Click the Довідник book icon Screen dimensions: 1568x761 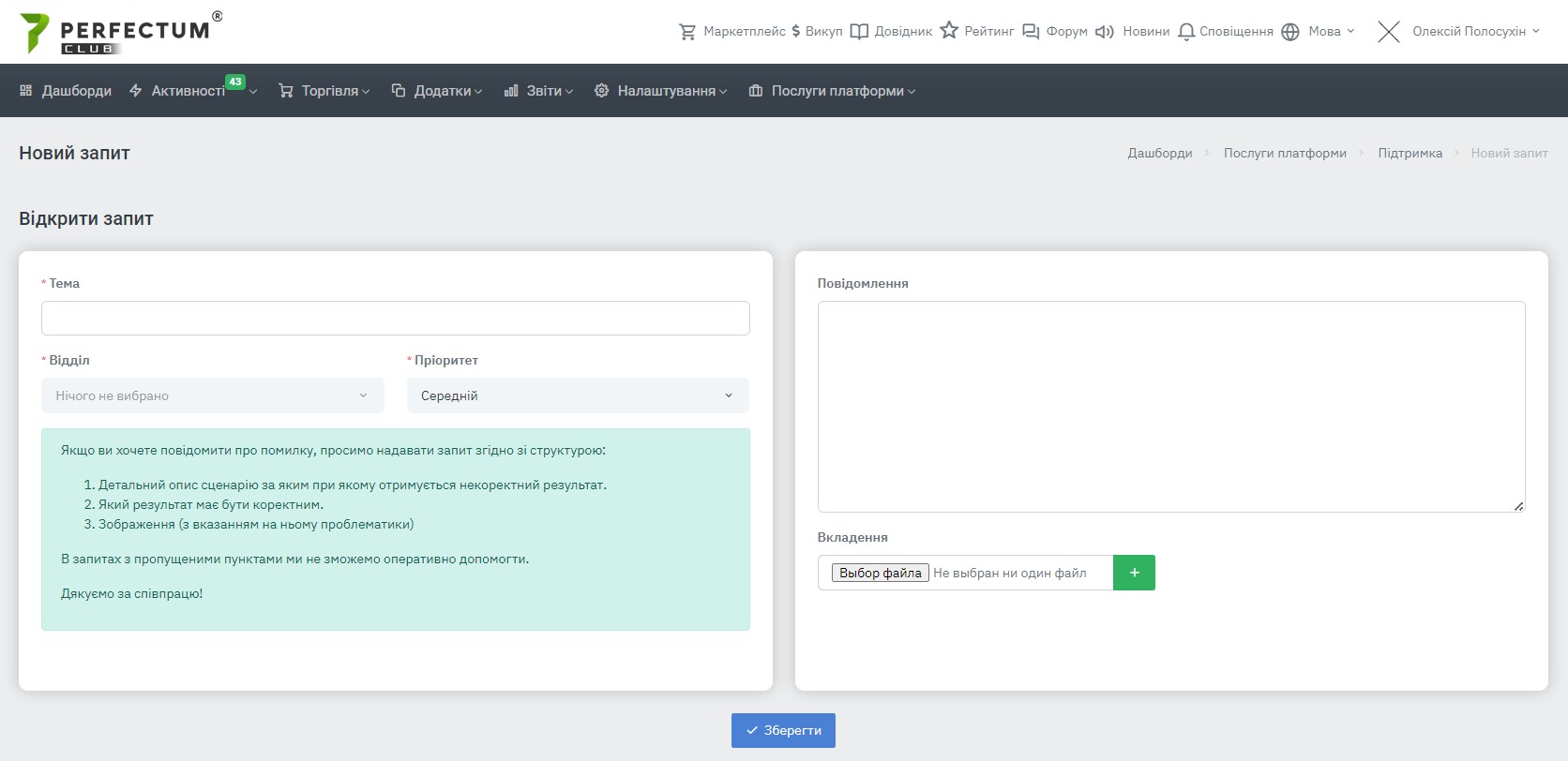[859, 32]
